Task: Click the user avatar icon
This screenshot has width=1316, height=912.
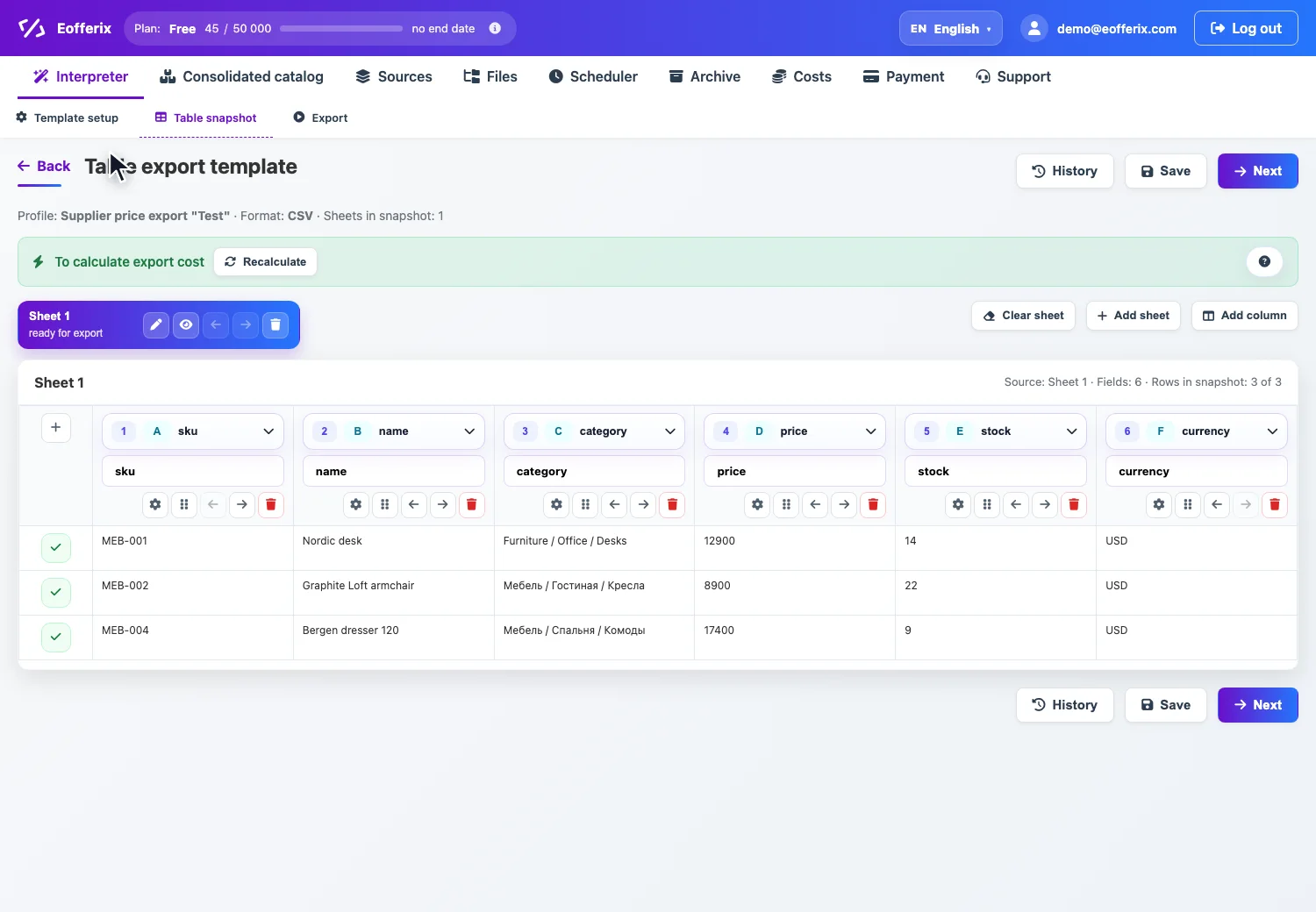Action: pos(1034,28)
